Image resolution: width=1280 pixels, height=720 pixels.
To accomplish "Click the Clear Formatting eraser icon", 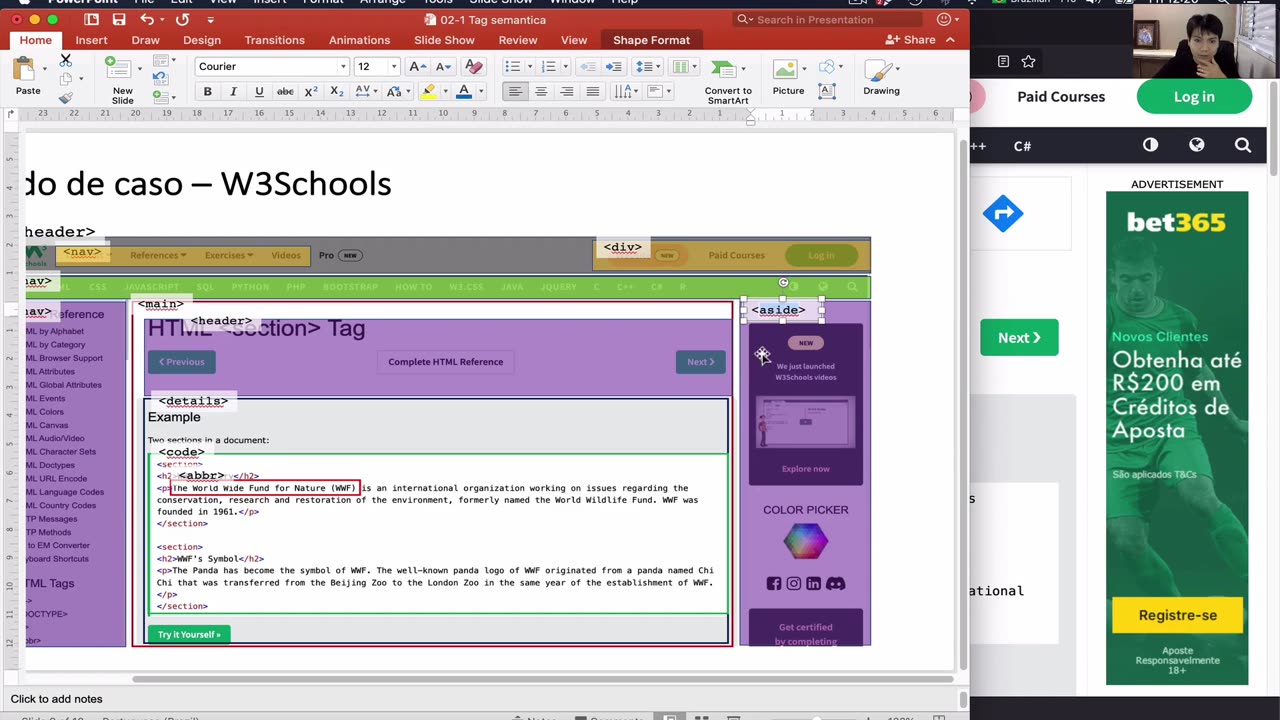I will [x=474, y=66].
